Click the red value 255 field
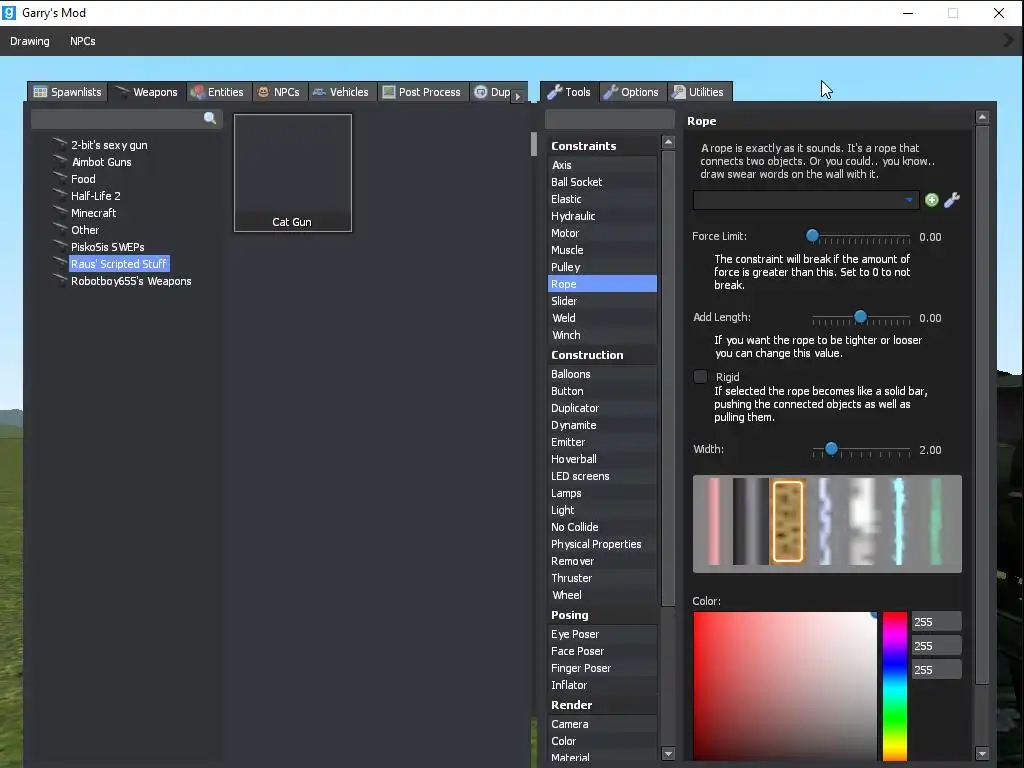 (936, 622)
